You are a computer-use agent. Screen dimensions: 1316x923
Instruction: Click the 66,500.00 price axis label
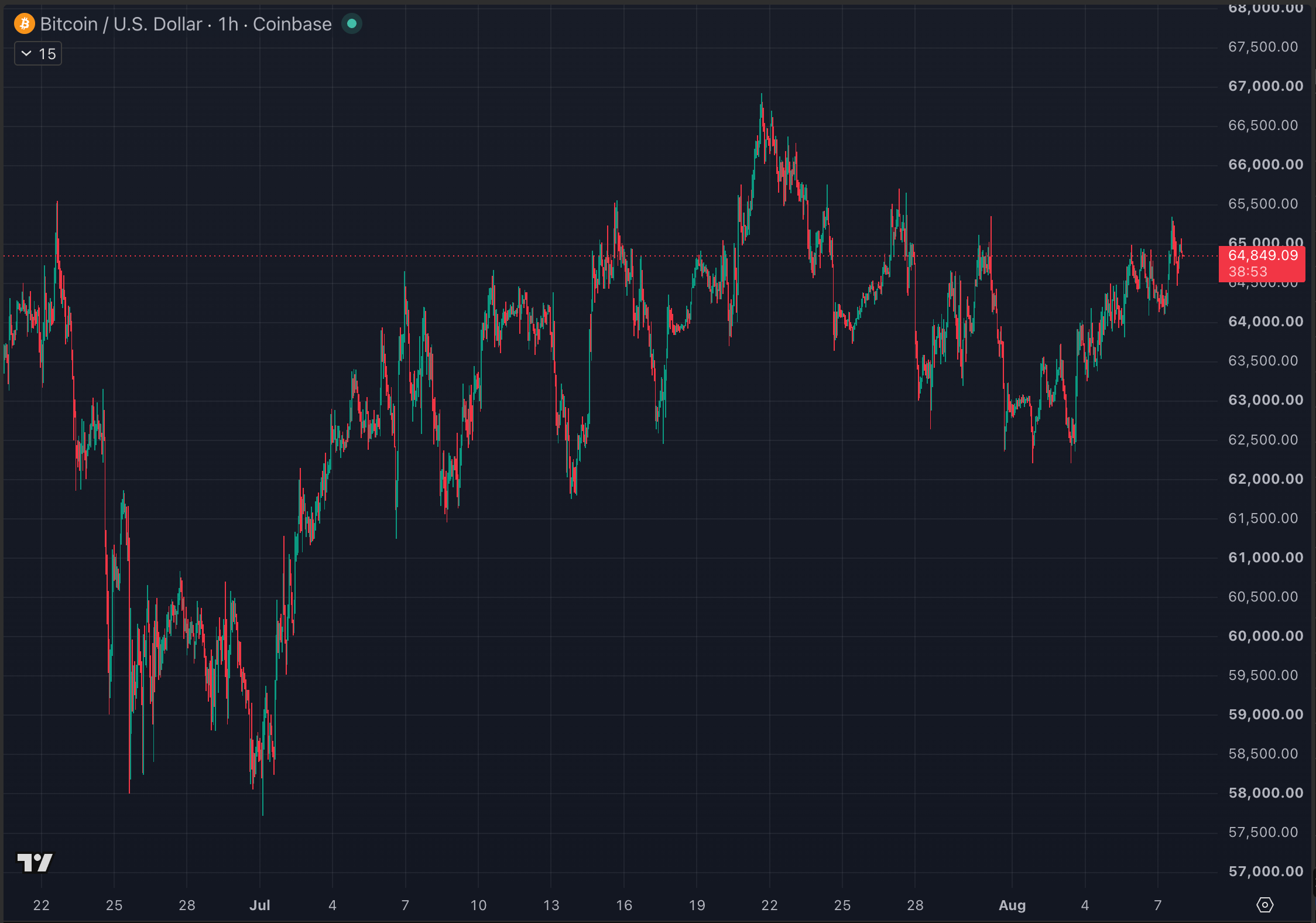pos(1263,125)
